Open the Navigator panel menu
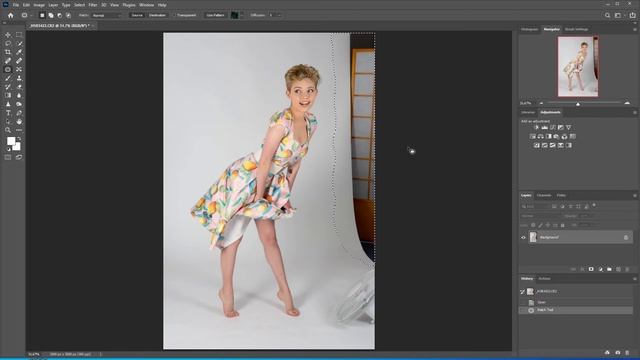 pos(635,29)
